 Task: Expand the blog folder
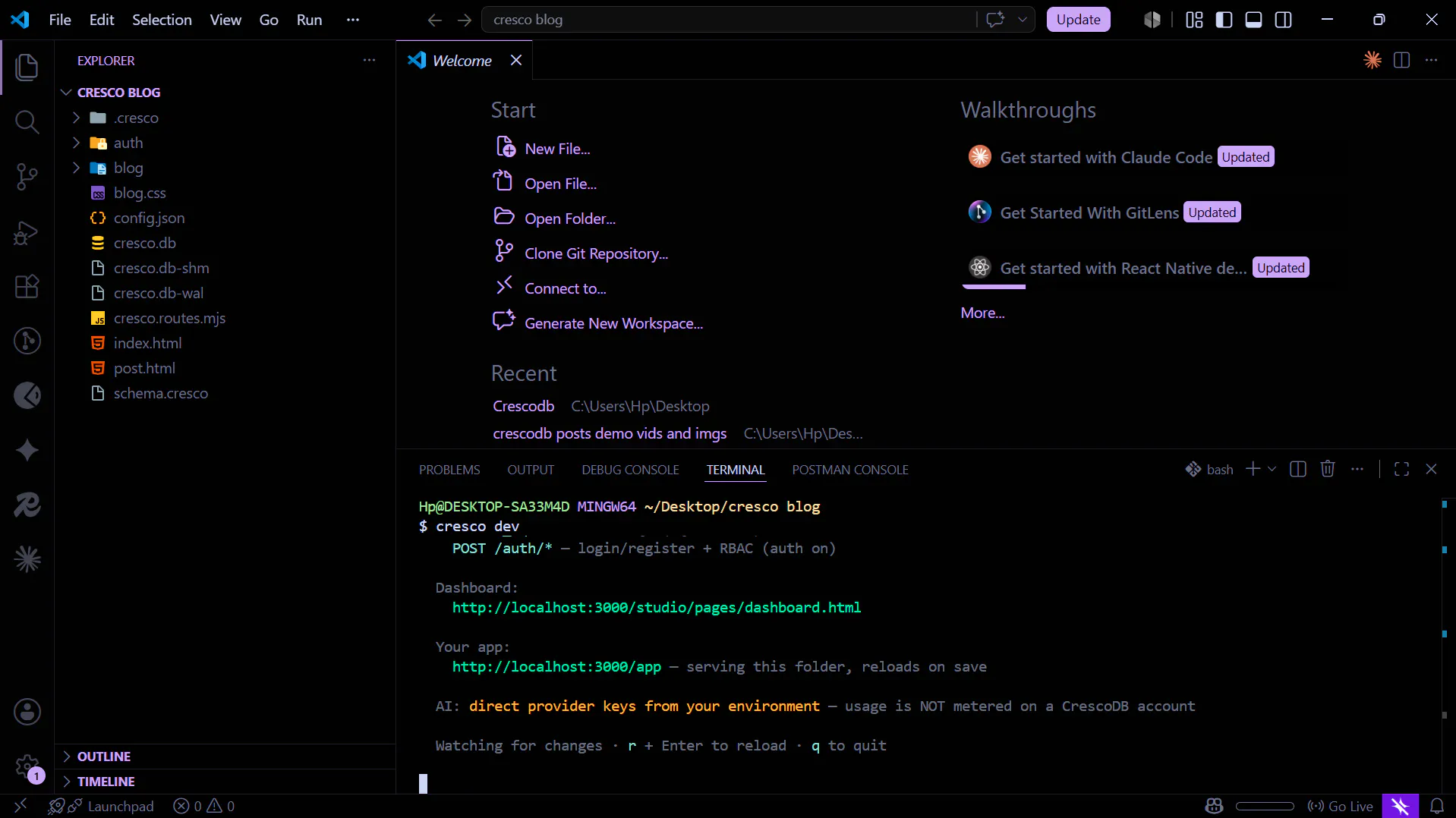(x=76, y=168)
